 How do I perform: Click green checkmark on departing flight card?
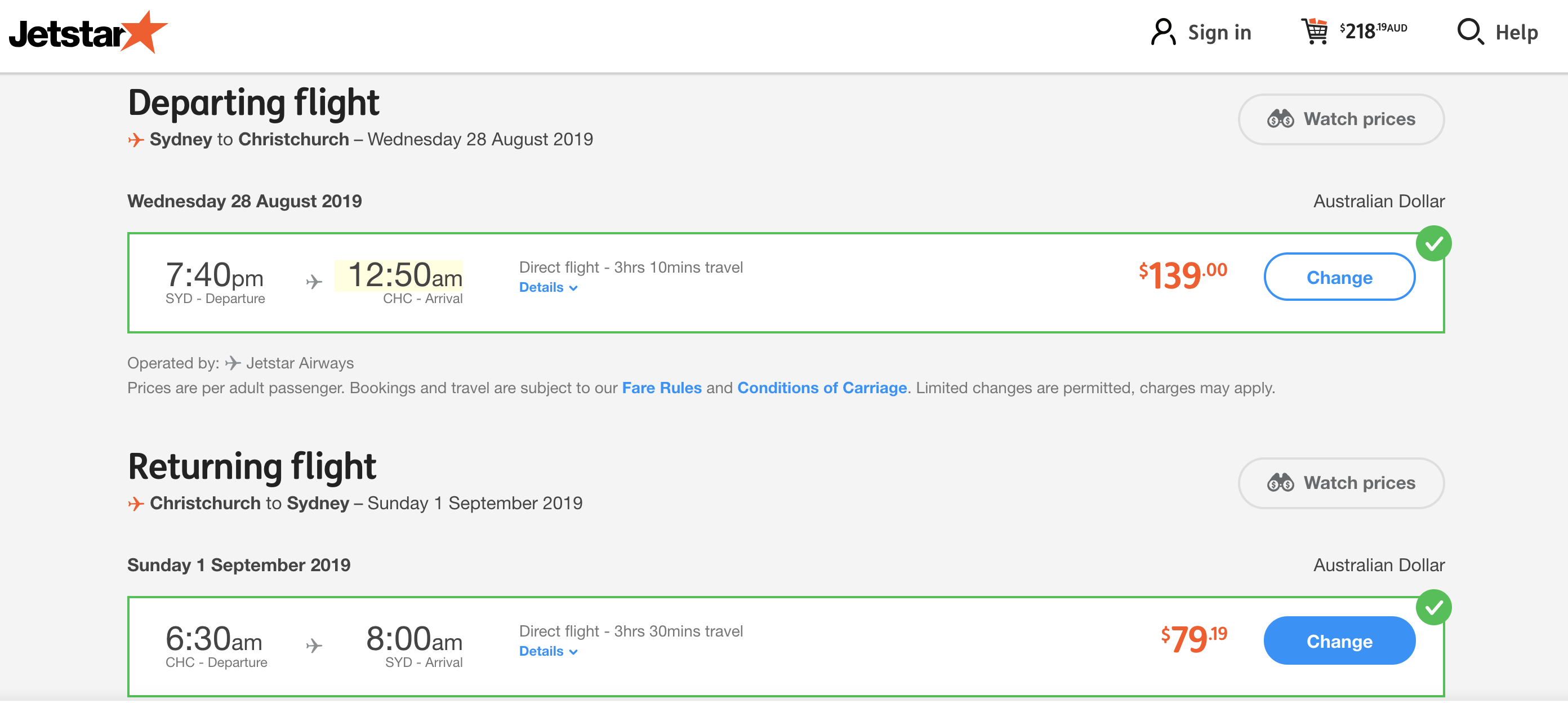pyautogui.click(x=1433, y=244)
